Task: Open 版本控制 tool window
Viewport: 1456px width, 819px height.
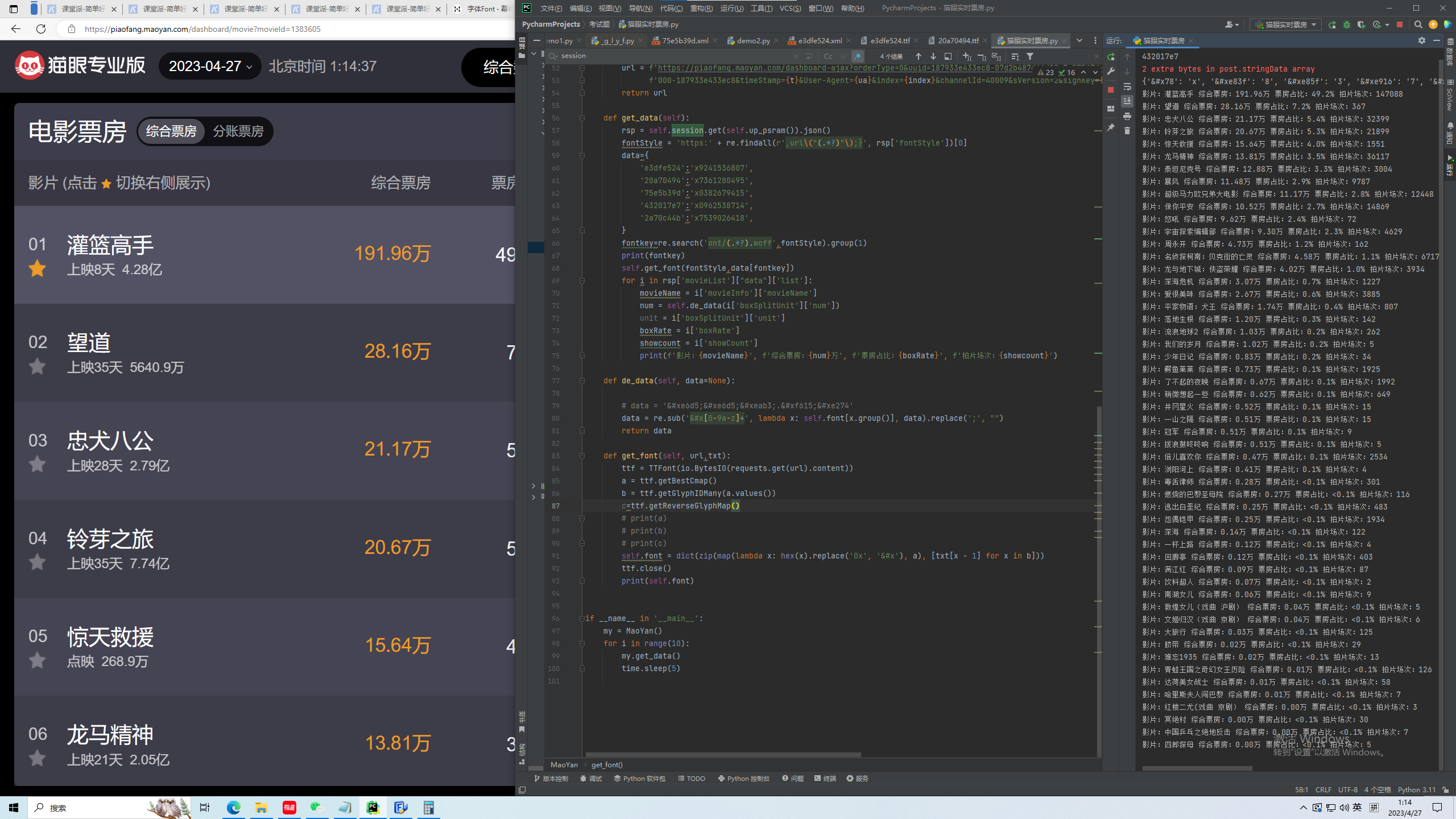Action: pyautogui.click(x=551, y=779)
